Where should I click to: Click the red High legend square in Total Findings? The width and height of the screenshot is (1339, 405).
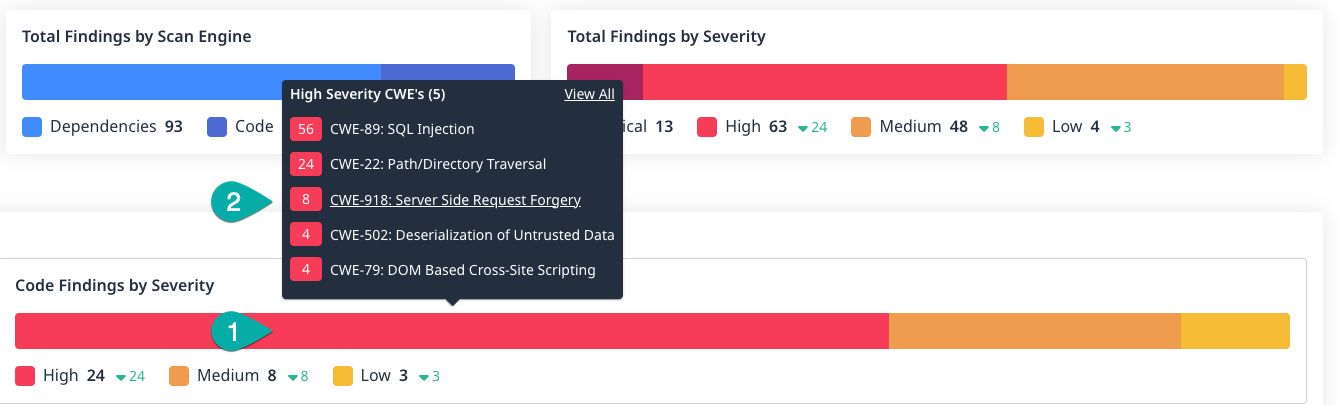[707, 127]
